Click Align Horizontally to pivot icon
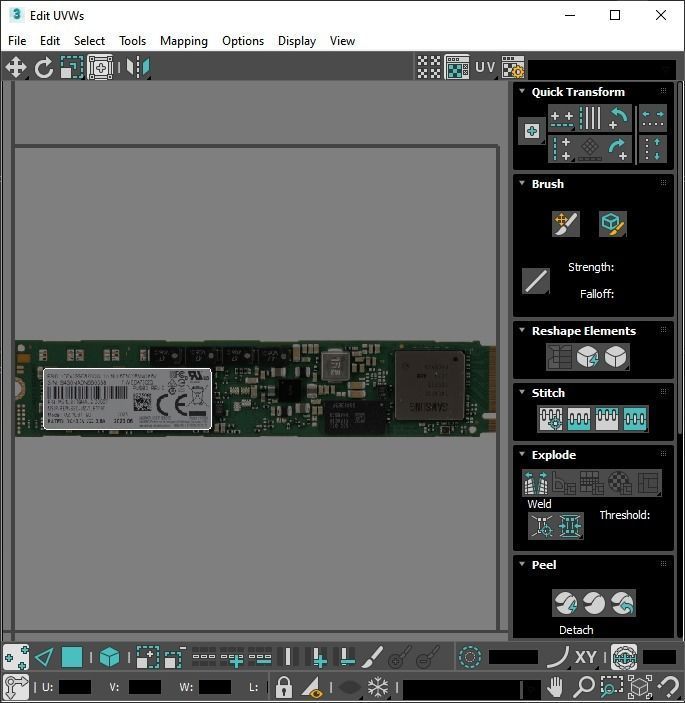Viewport: 685px width, 703px height. 562,118
